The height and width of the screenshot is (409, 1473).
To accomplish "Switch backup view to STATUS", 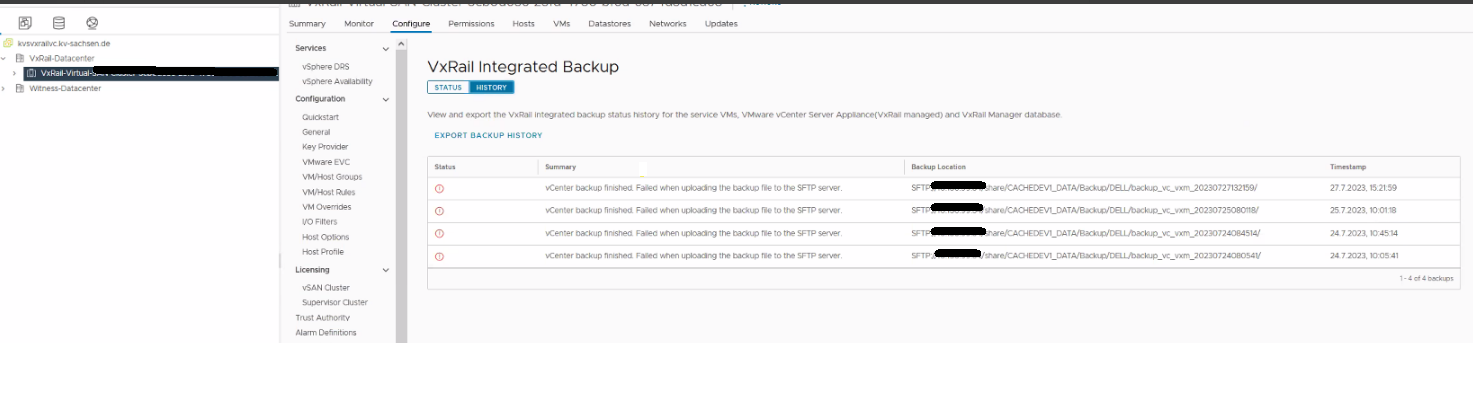I will point(448,88).
